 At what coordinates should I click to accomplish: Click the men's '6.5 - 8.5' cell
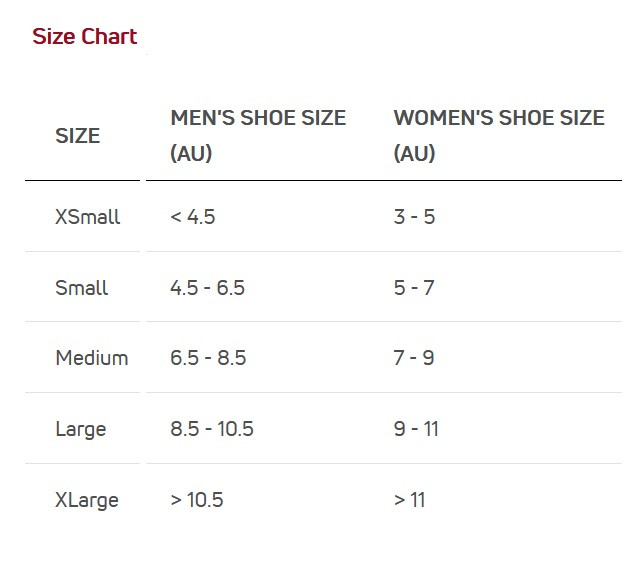pyautogui.click(x=208, y=358)
